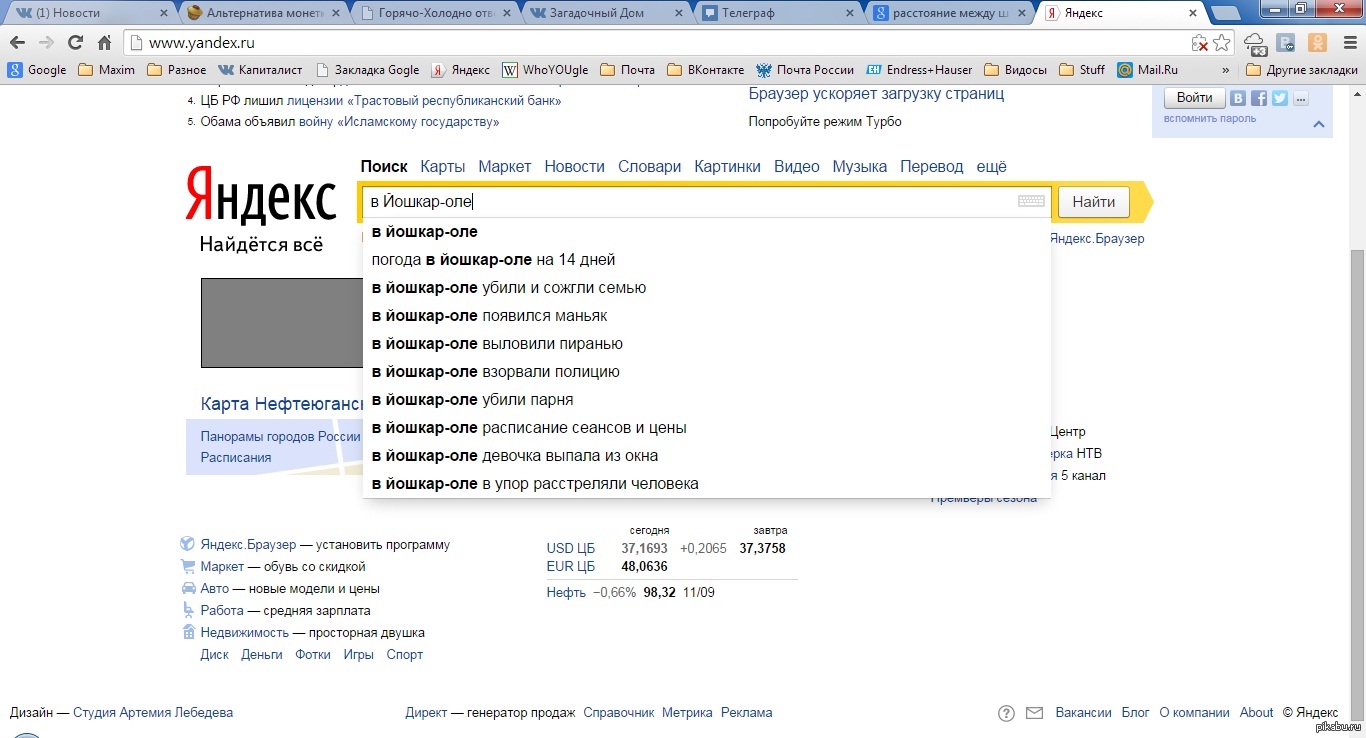The image size is (1366, 738).
Task: Reload the page with the refresh icon
Action: [75, 43]
